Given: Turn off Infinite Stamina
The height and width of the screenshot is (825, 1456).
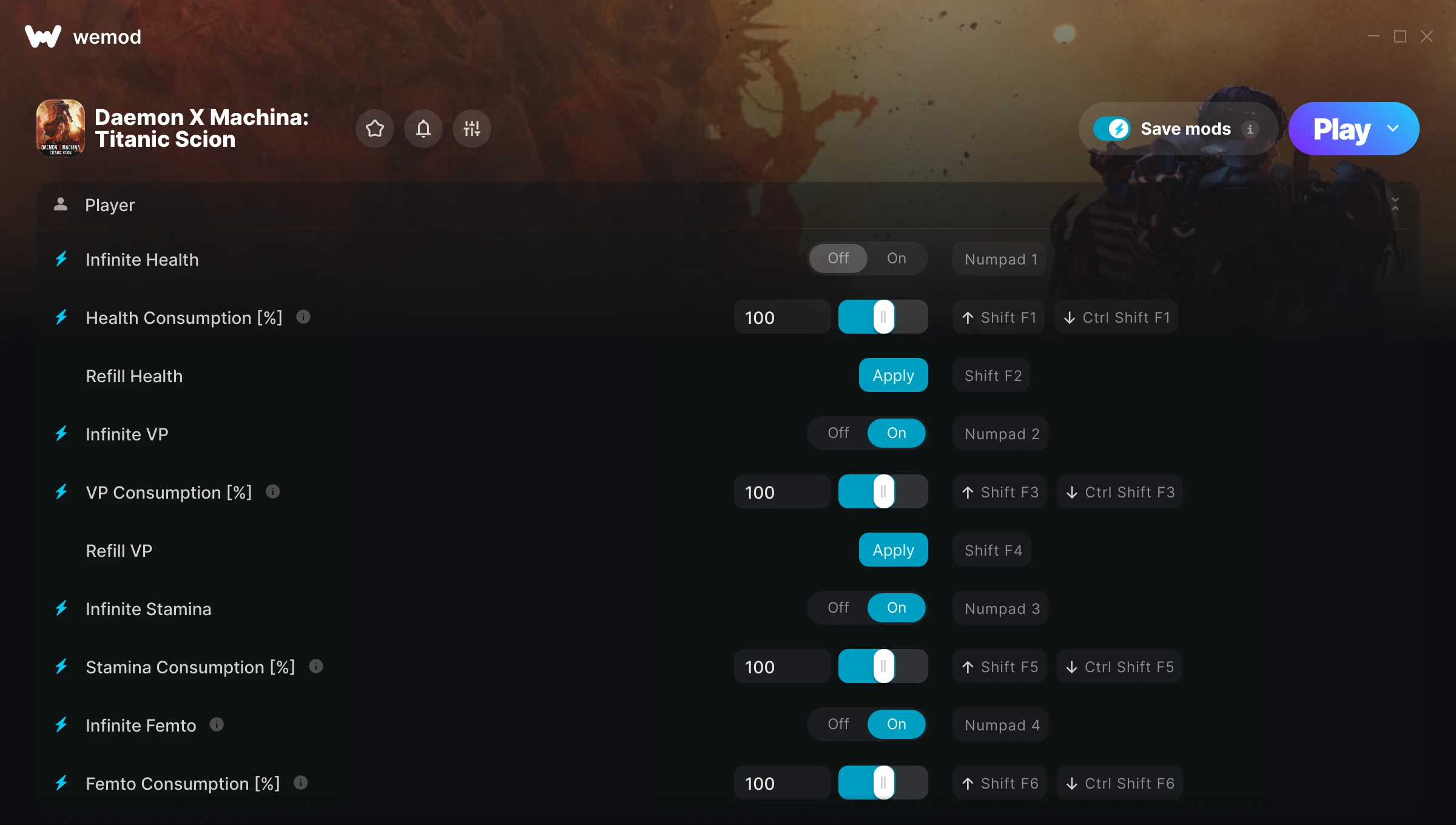Looking at the screenshot, I should [x=838, y=608].
